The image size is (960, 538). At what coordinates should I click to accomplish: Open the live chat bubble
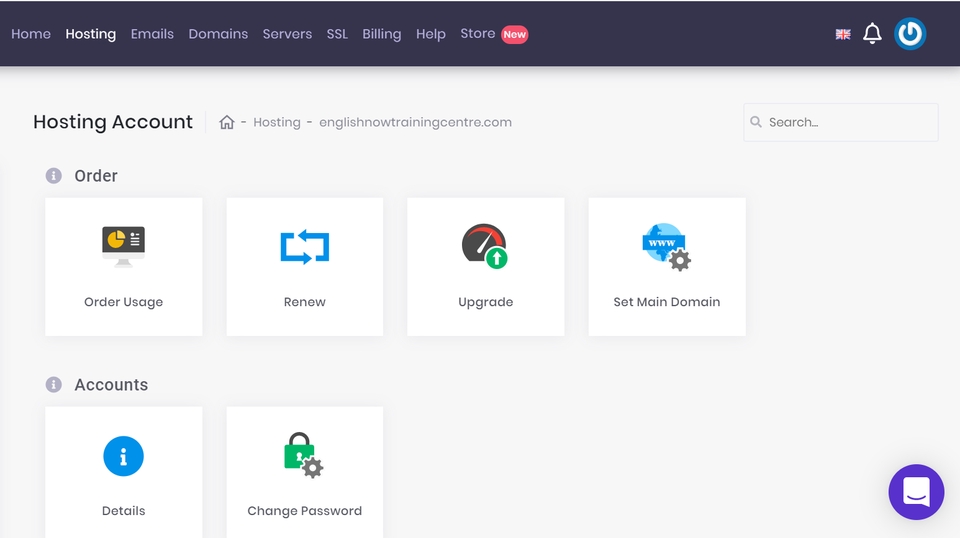[916, 492]
